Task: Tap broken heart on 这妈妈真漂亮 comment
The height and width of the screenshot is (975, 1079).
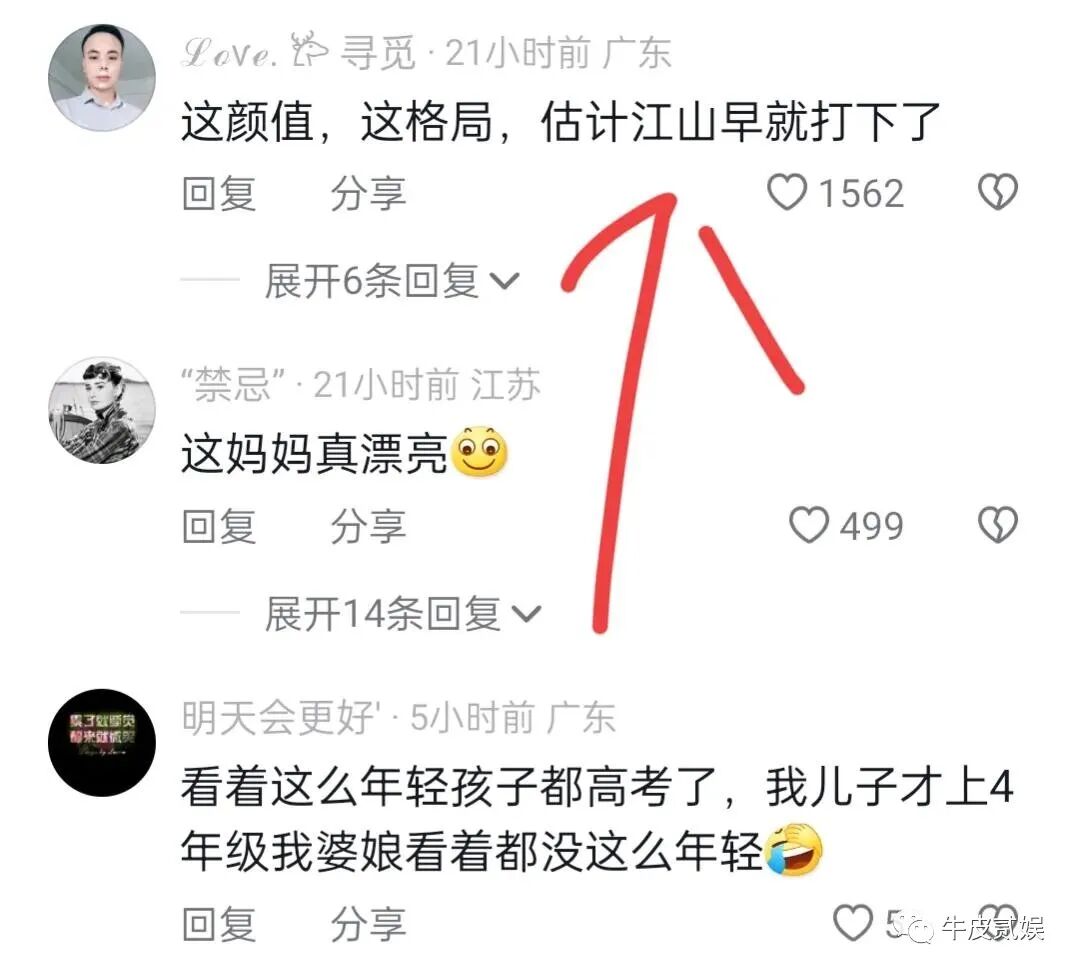Action: point(998,525)
